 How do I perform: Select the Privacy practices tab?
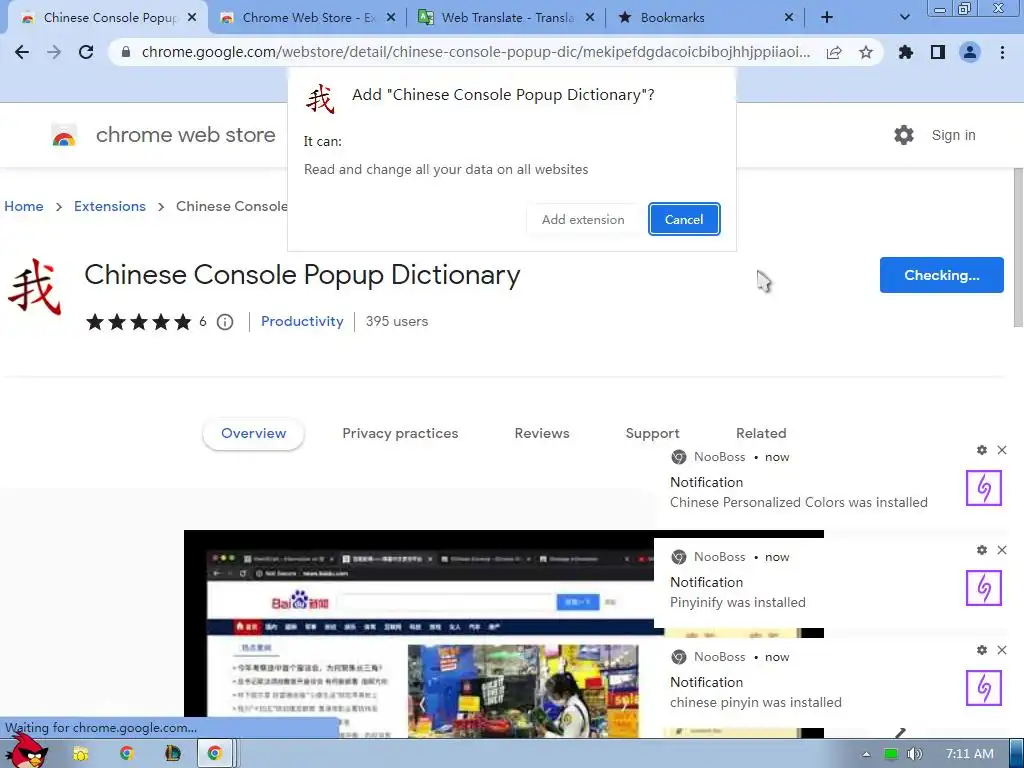[400, 434]
